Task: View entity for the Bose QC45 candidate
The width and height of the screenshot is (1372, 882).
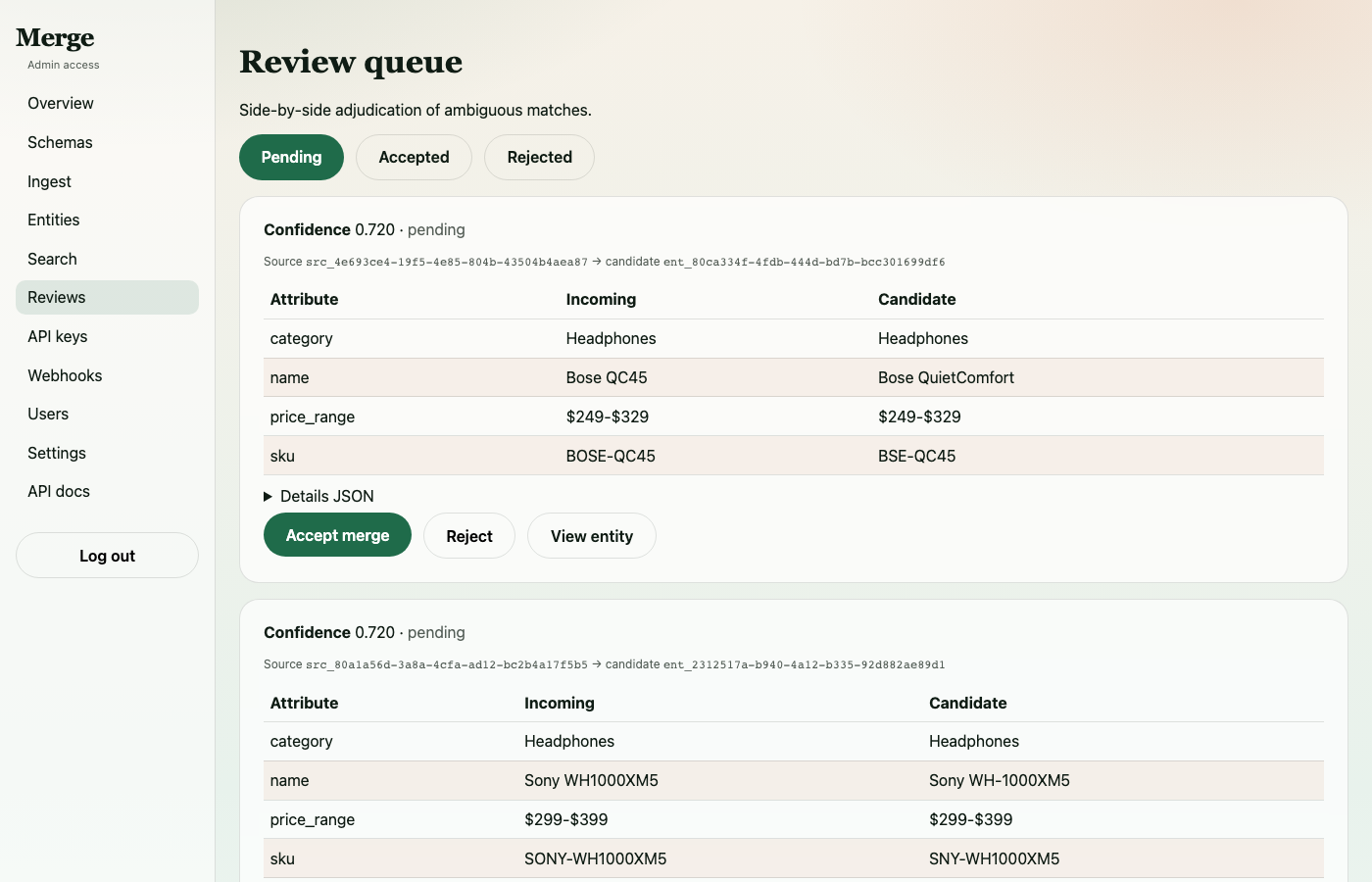Action: click(592, 536)
